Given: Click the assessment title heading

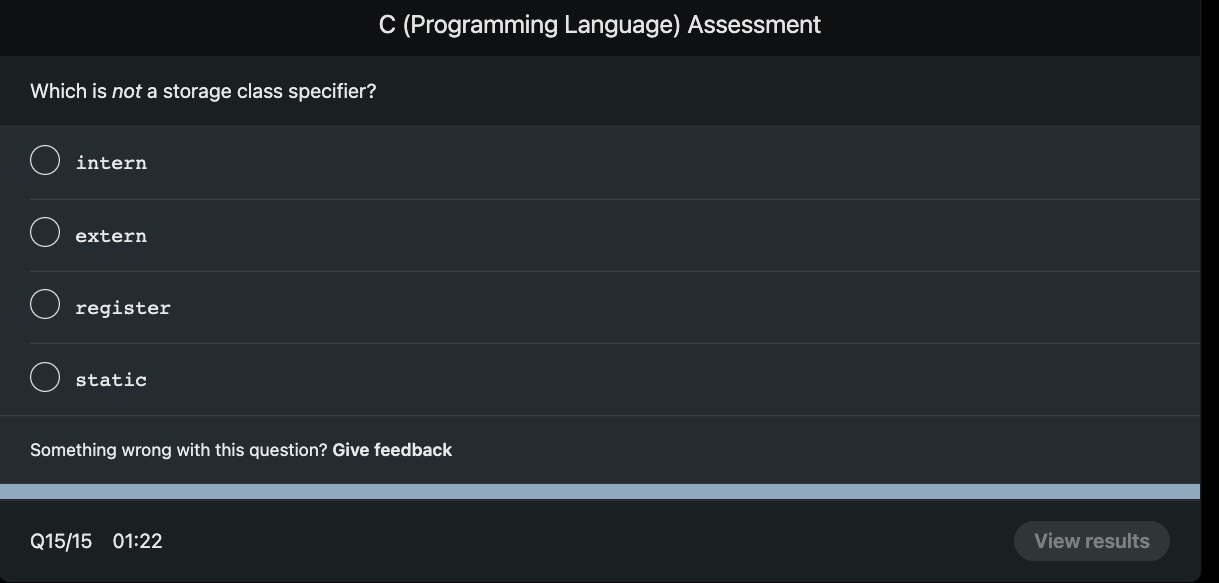Looking at the screenshot, I should coord(598,24).
